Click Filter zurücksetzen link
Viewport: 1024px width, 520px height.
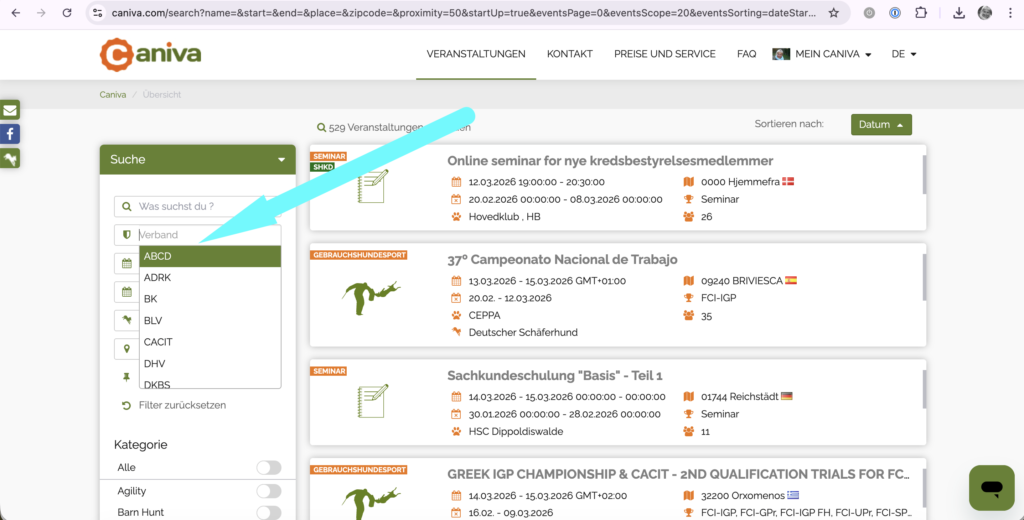(181, 405)
